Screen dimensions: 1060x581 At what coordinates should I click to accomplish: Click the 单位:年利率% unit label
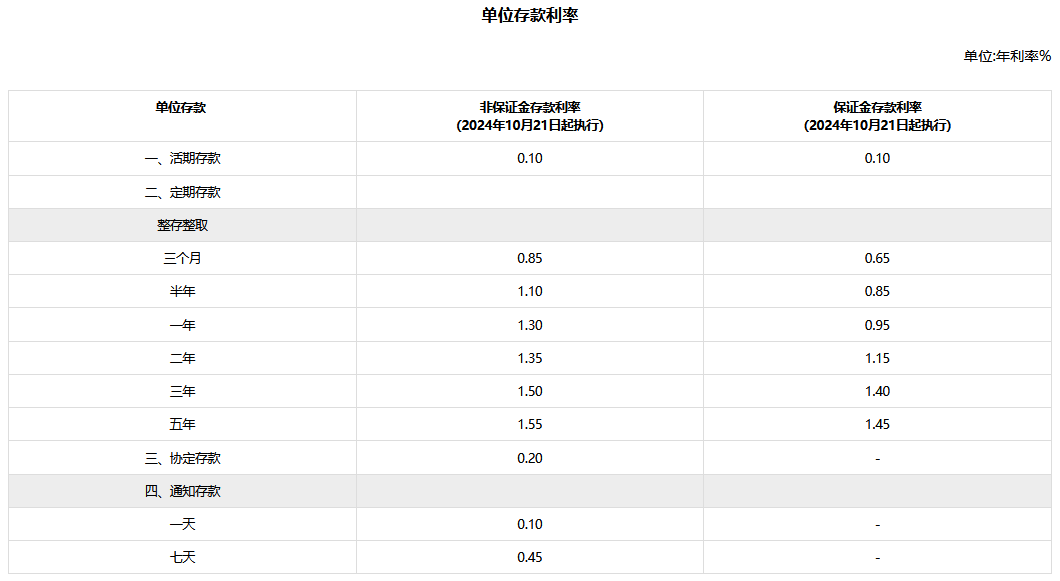[1007, 56]
